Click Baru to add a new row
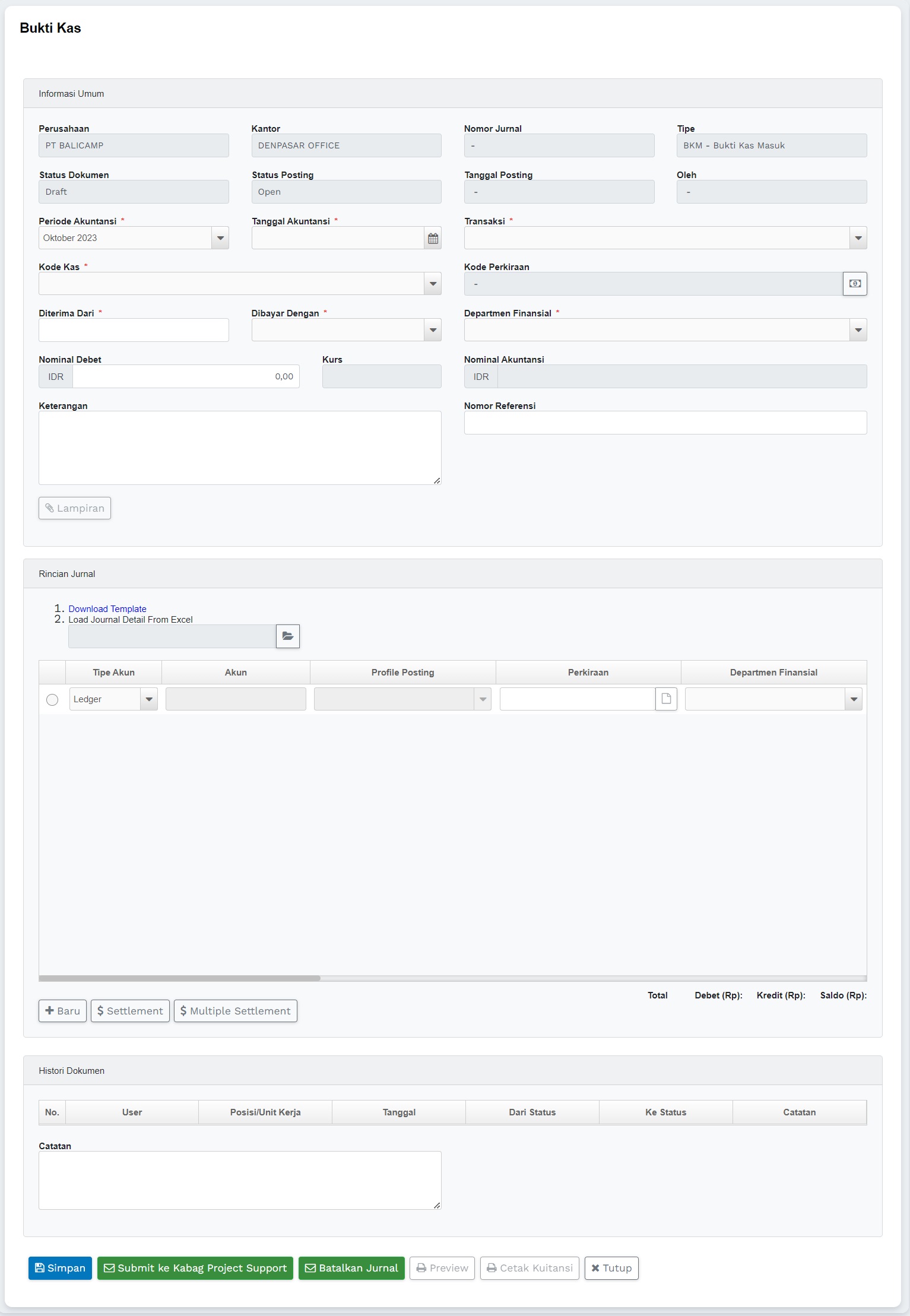 pyautogui.click(x=63, y=1011)
